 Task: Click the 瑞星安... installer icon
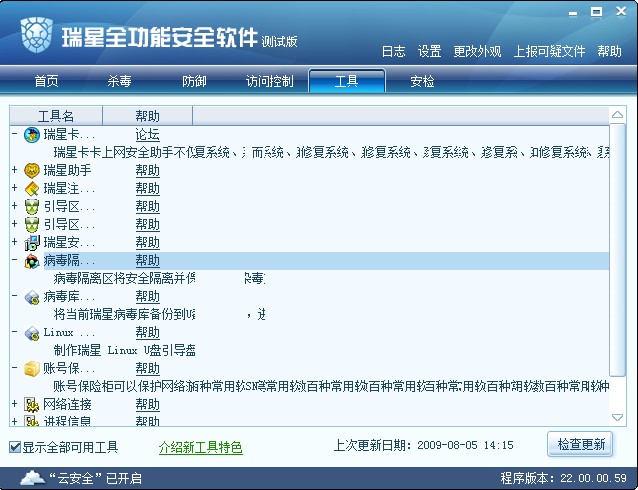coord(32,243)
